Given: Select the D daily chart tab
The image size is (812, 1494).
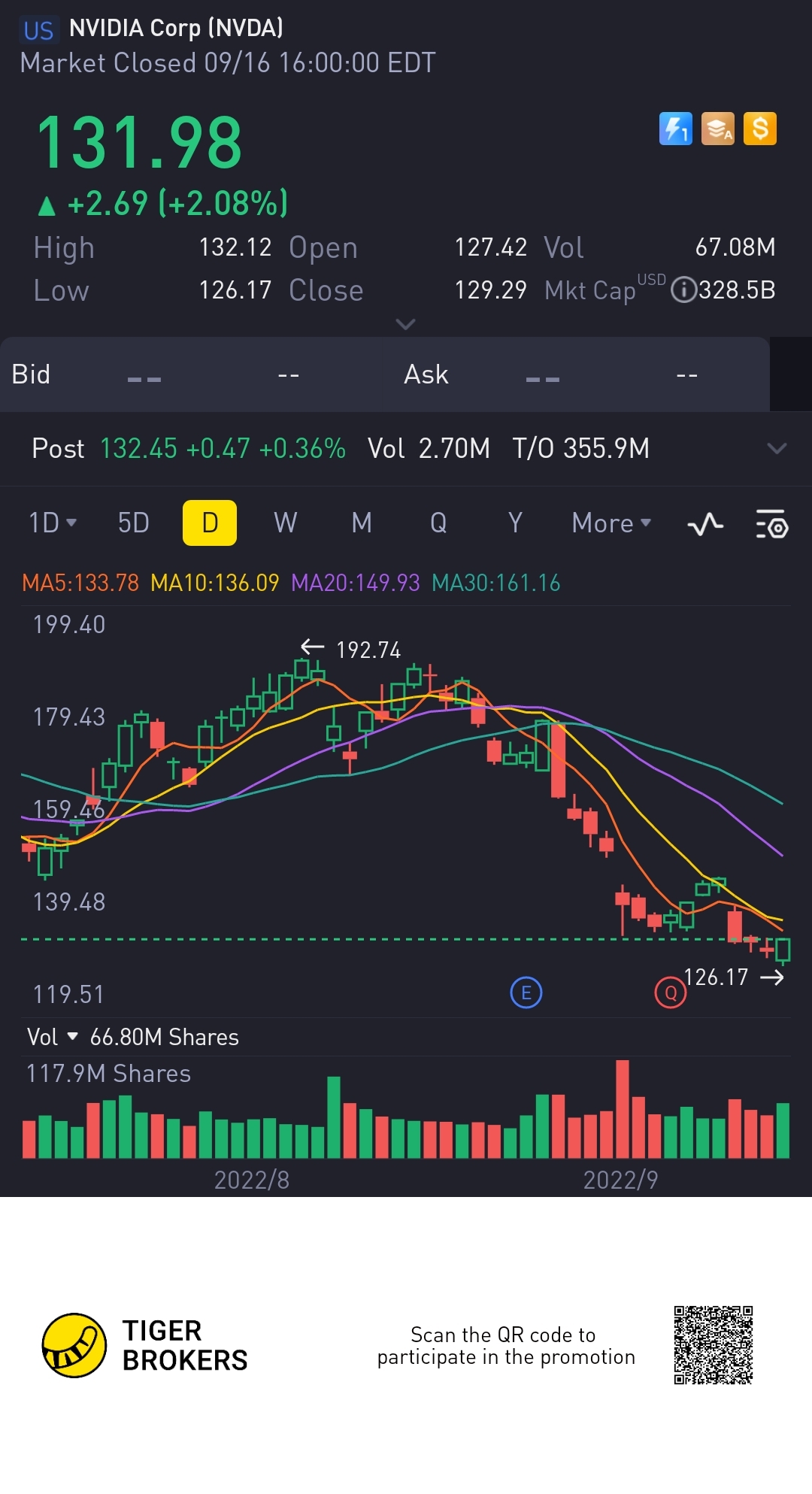Looking at the screenshot, I should click(x=210, y=523).
